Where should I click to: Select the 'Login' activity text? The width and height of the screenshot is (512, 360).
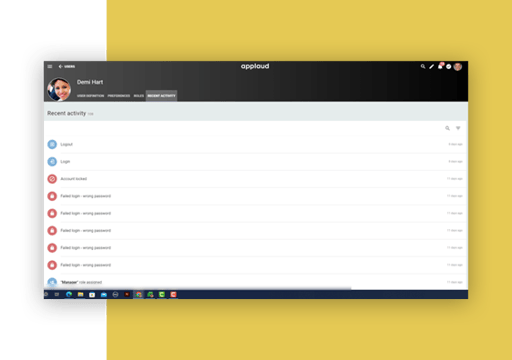(x=65, y=162)
